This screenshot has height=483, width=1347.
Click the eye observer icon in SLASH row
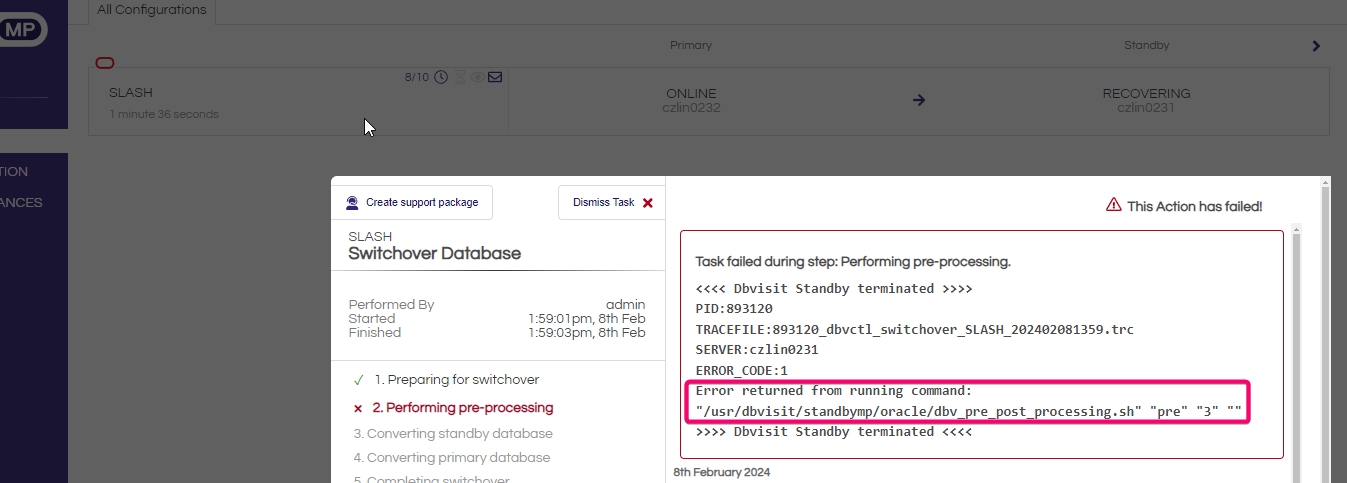click(477, 77)
